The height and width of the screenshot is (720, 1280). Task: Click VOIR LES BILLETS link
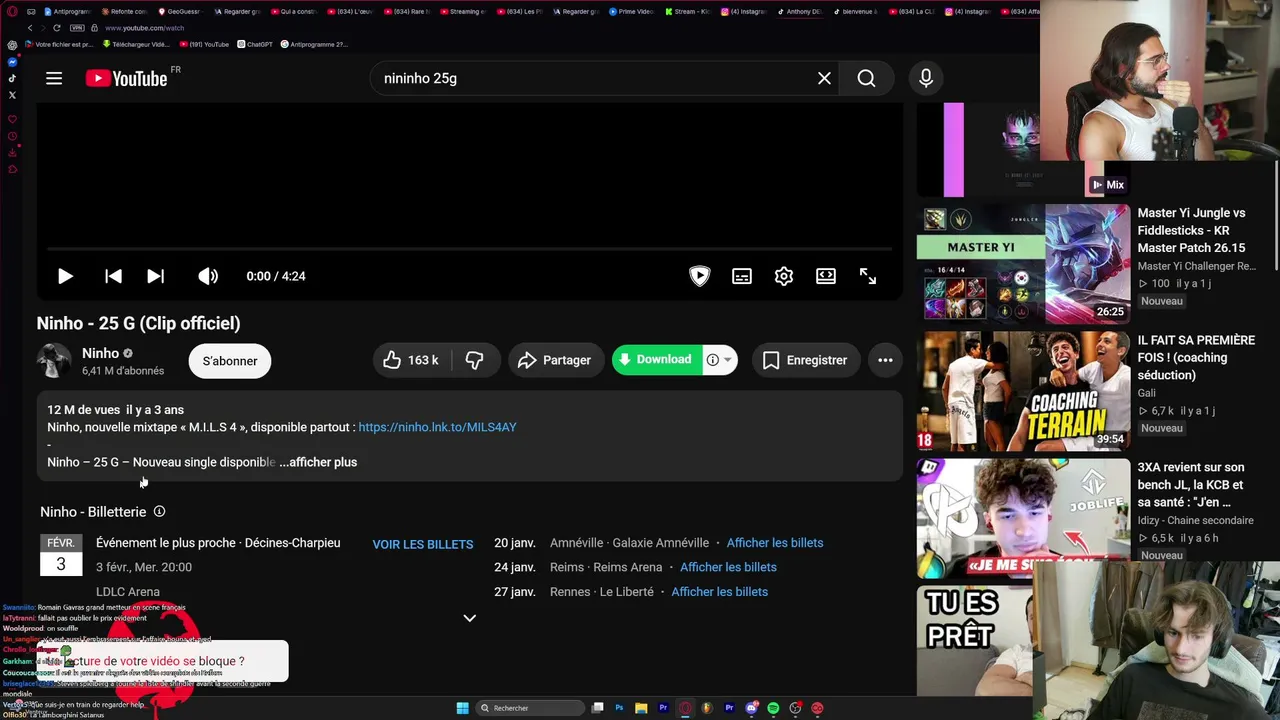pos(423,544)
